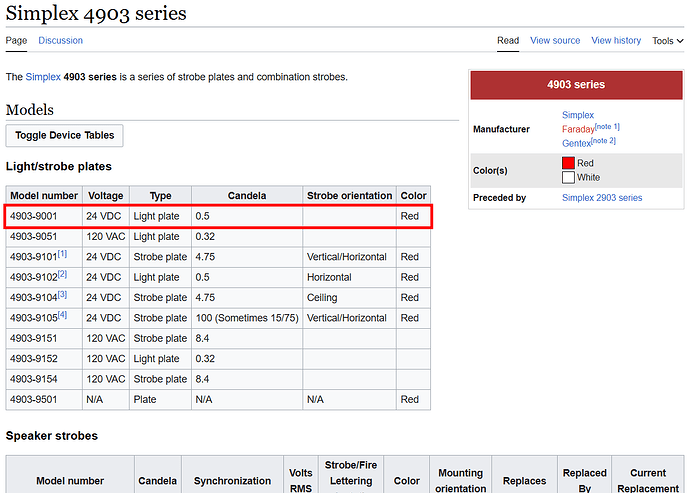Open the View source tab
This screenshot has height=493, width=690.
point(555,41)
